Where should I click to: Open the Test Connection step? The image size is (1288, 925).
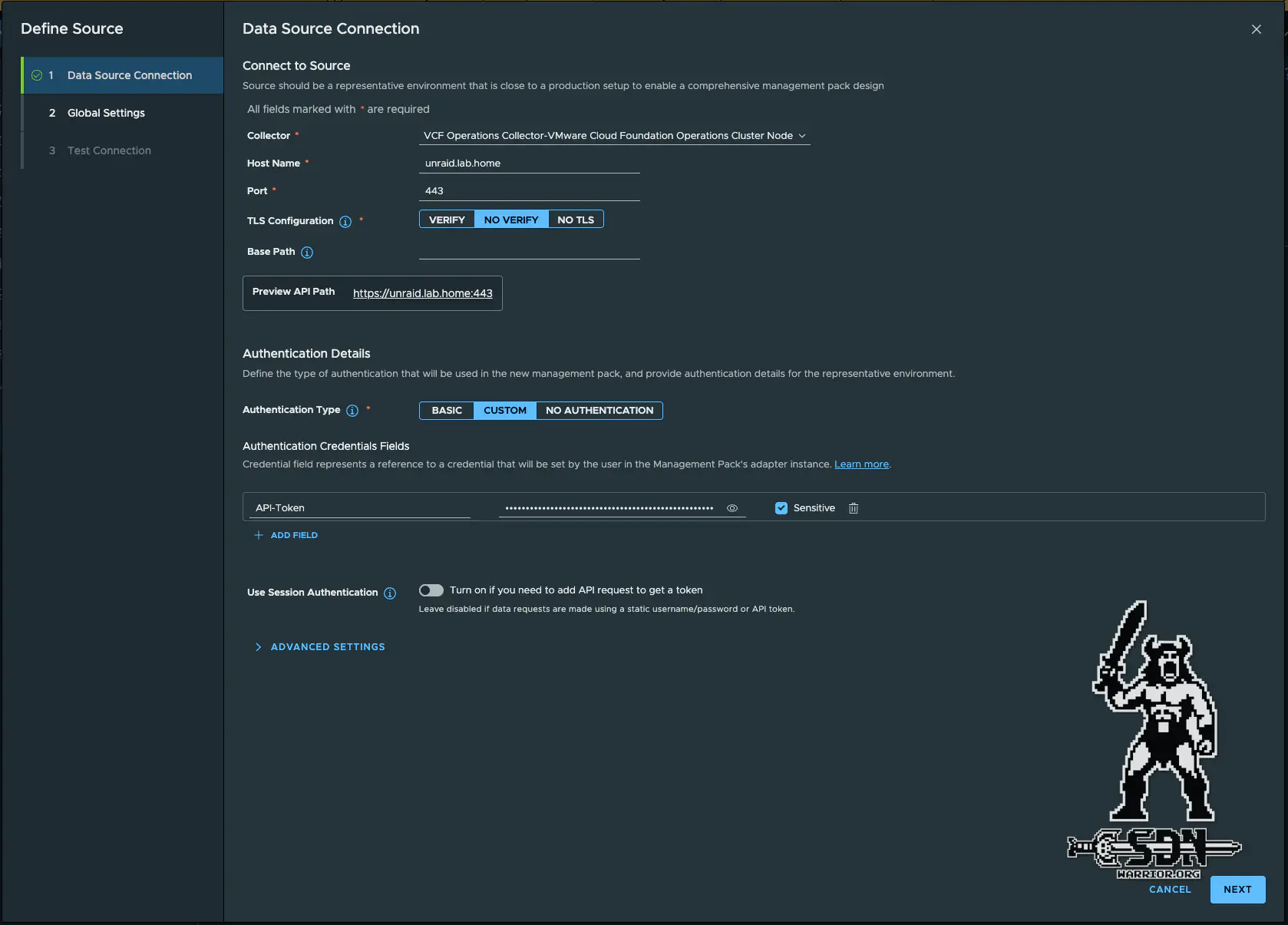[108, 150]
